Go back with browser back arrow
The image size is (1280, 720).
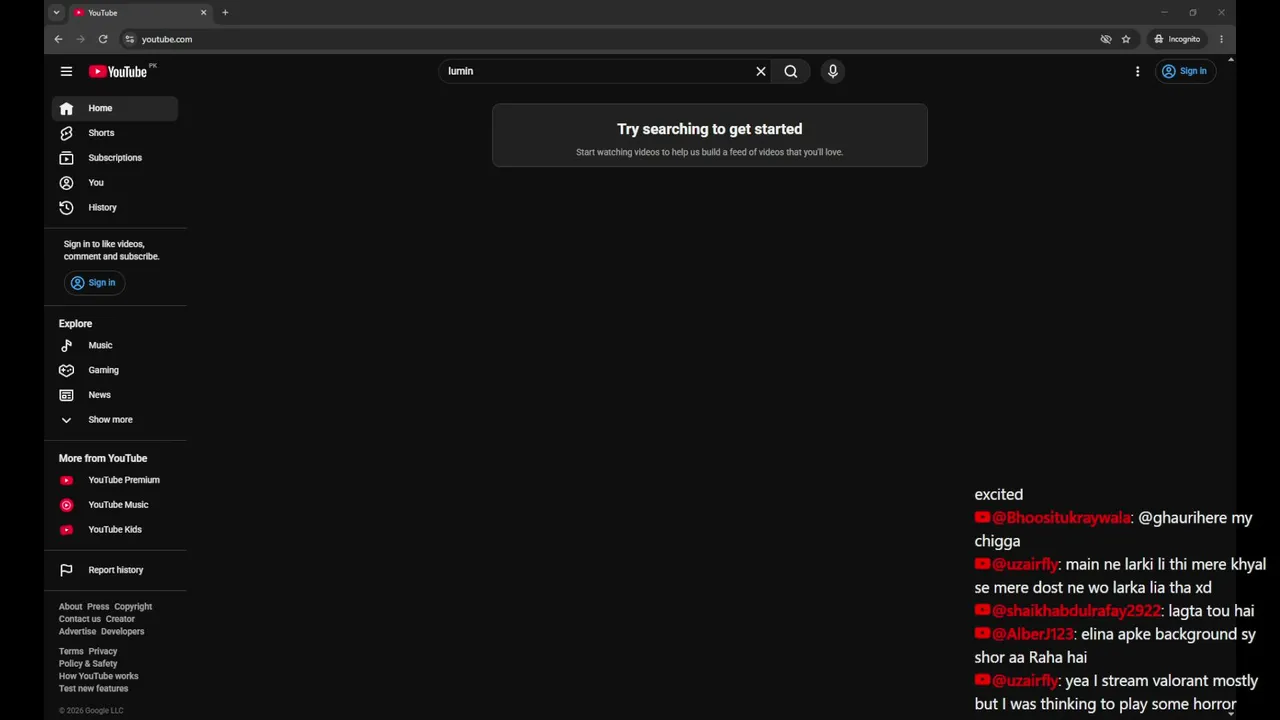click(58, 39)
